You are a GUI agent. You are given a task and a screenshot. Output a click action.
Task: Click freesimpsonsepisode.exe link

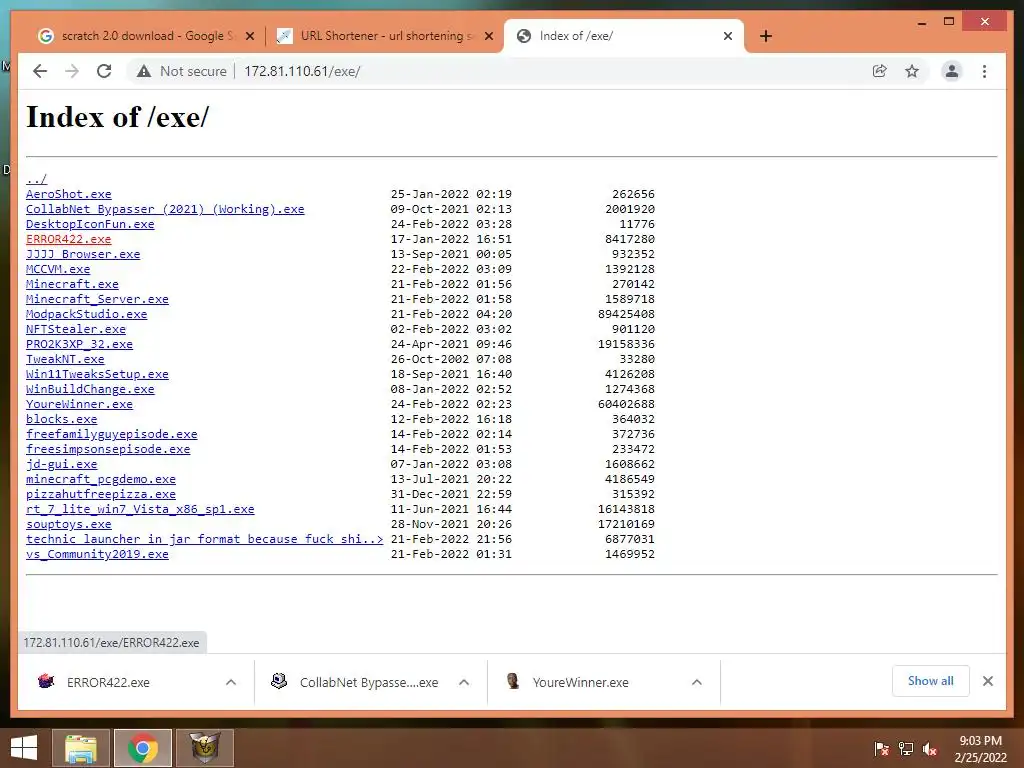pyautogui.click(x=108, y=449)
